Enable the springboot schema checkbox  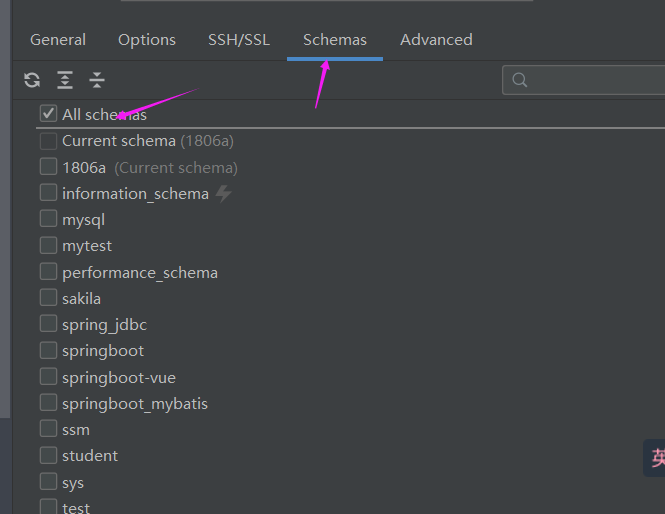point(48,350)
